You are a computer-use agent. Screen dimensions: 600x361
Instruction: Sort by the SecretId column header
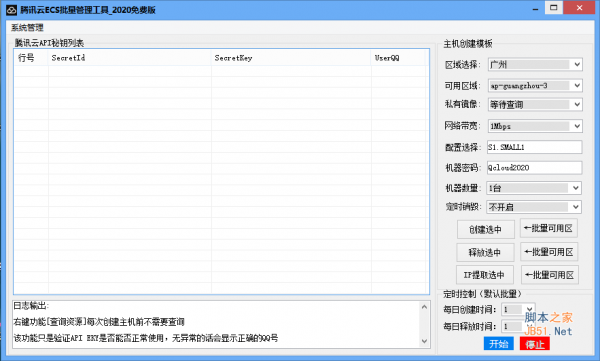click(x=130, y=58)
